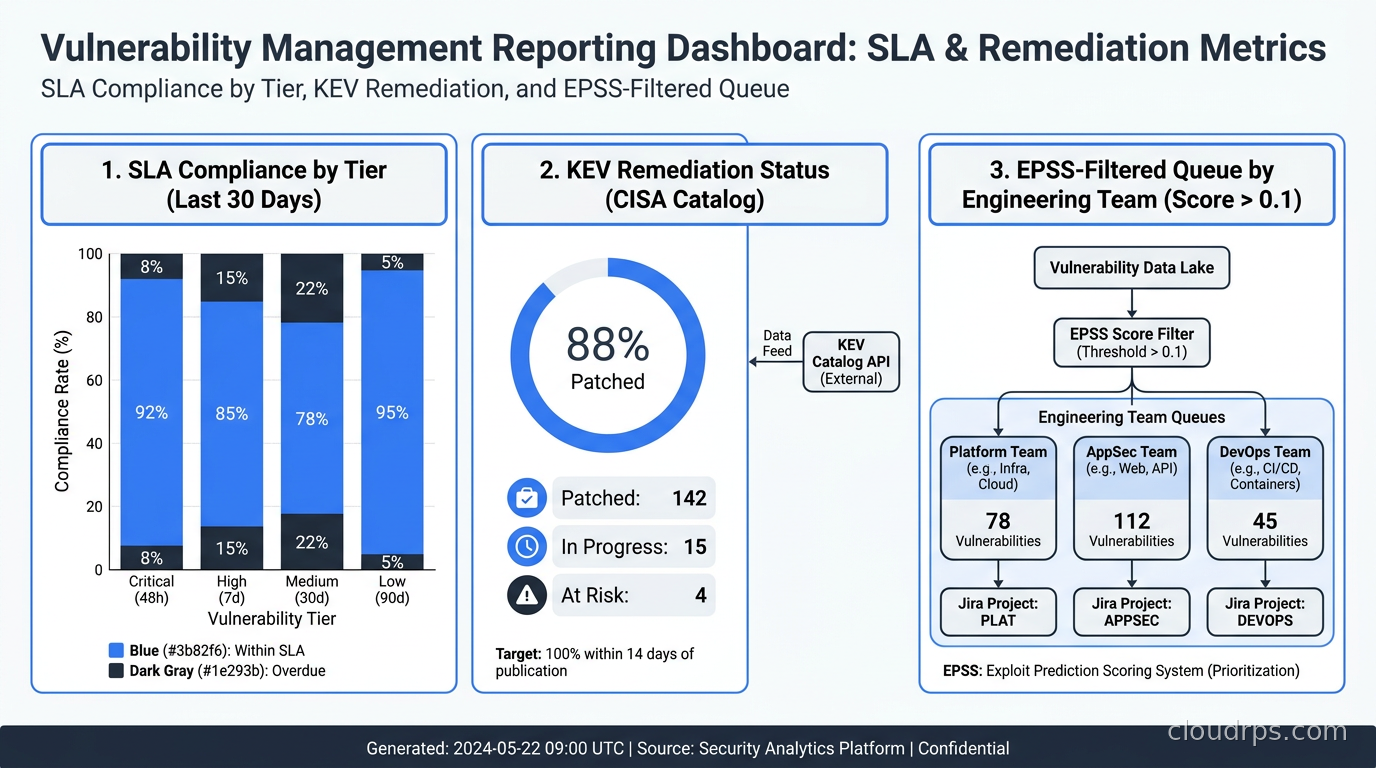Click the Data Feed arrow label
Image resolution: width=1376 pixels, height=768 pixels.
[x=777, y=343]
